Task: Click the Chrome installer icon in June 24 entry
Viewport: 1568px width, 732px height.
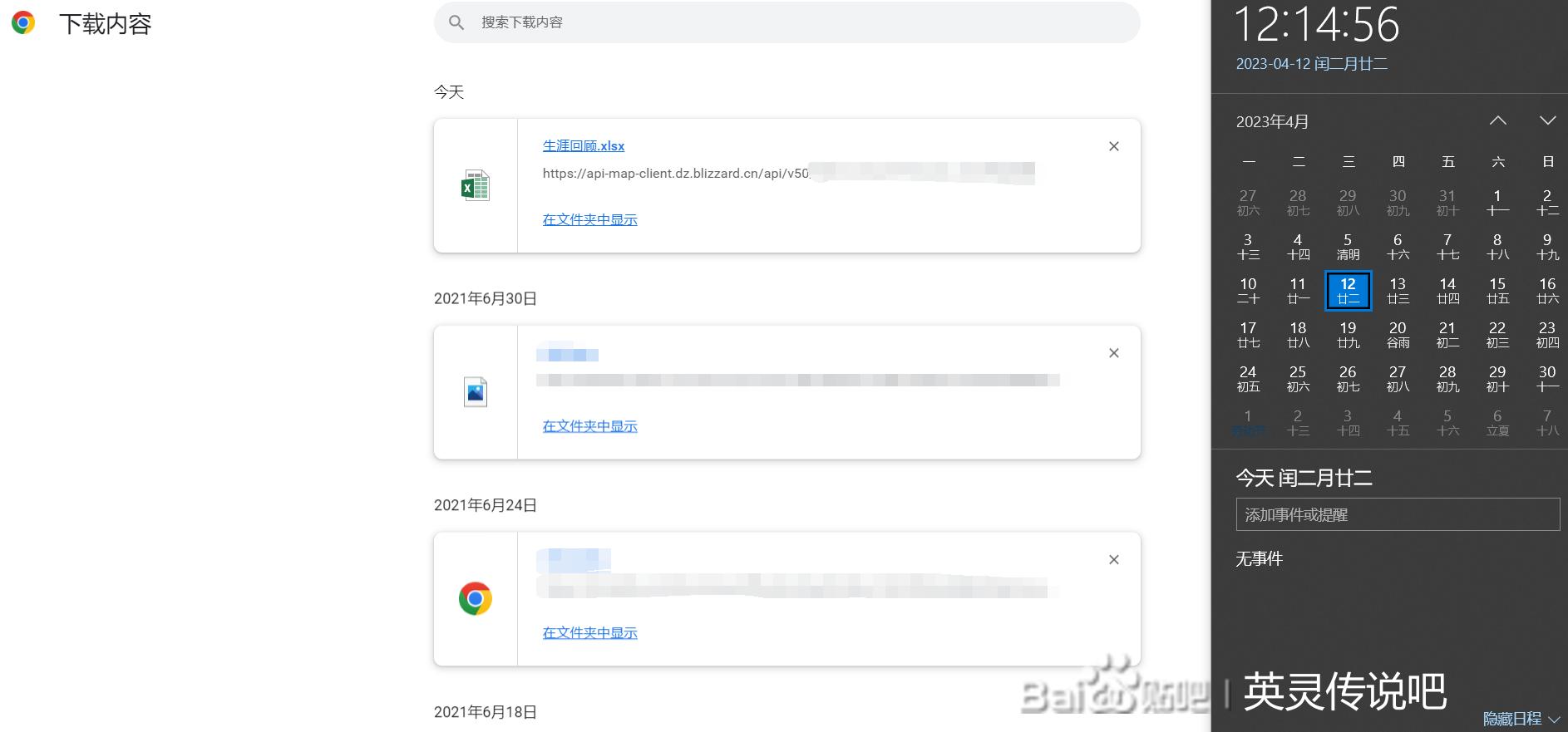Action: coord(476,598)
